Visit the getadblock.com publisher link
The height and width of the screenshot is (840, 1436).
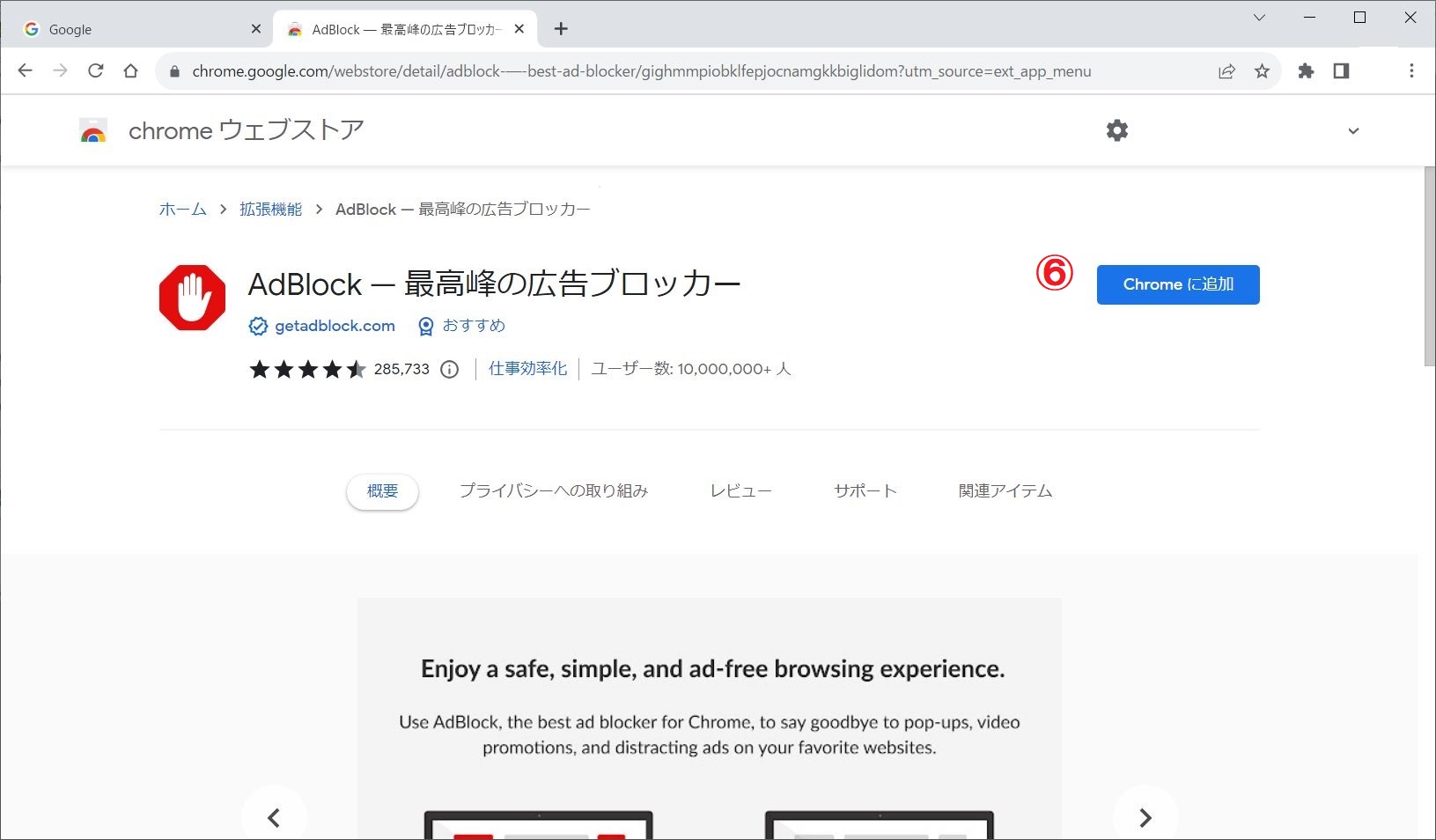pos(335,326)
